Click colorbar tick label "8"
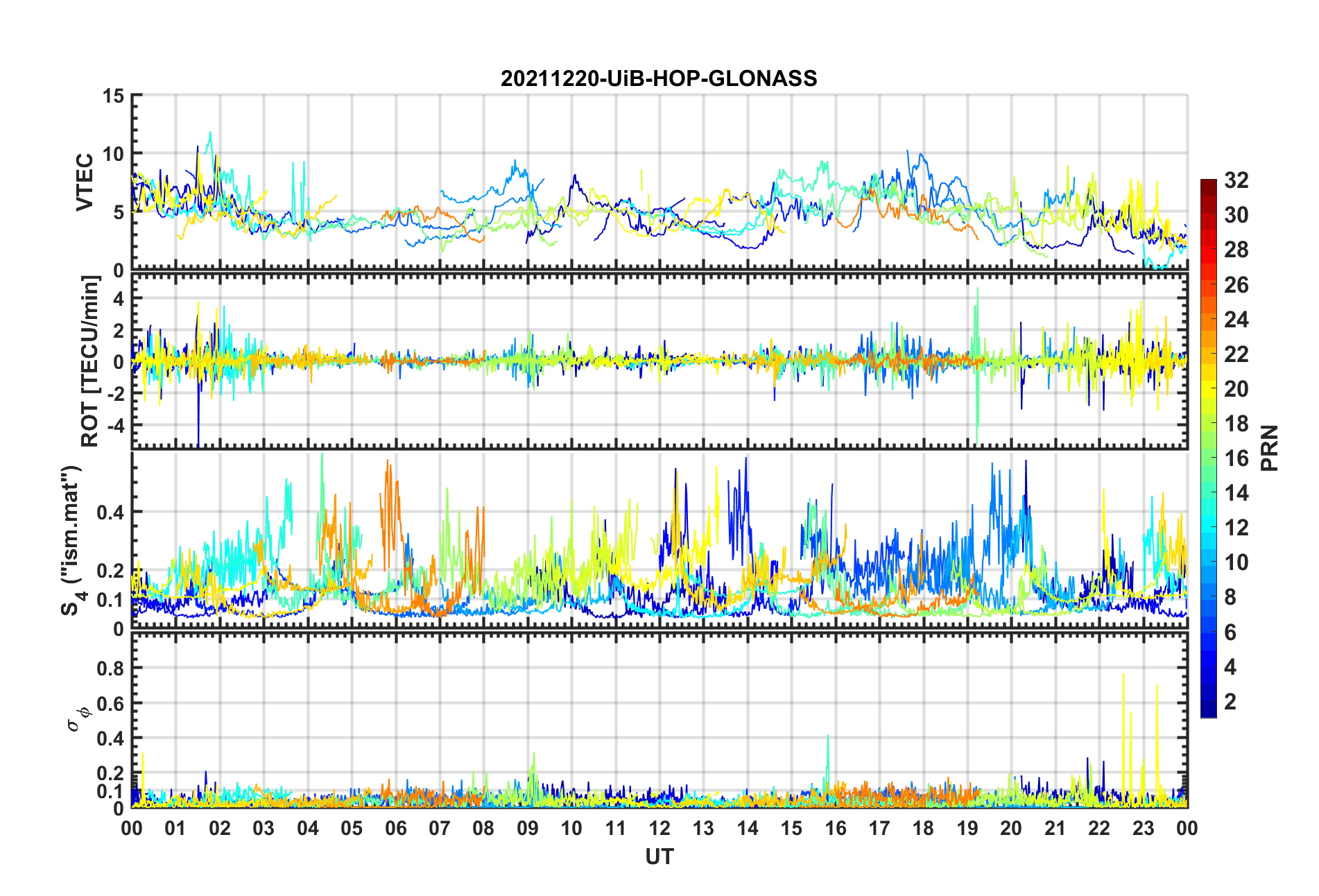 [x=1230, y=597]
